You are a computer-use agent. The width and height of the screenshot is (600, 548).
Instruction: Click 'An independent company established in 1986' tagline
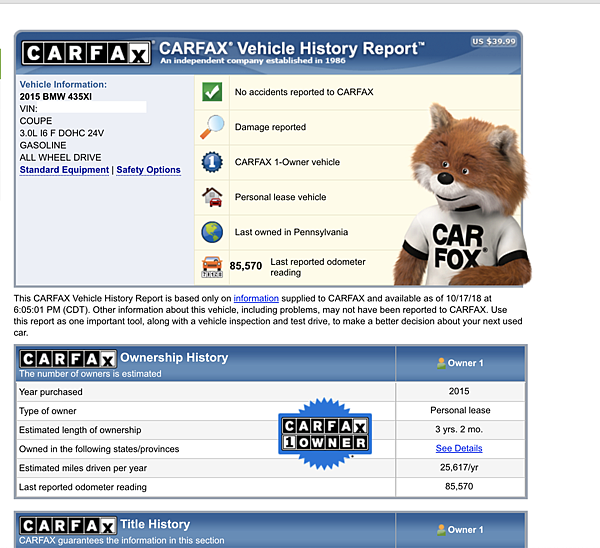tap(253, 60)
